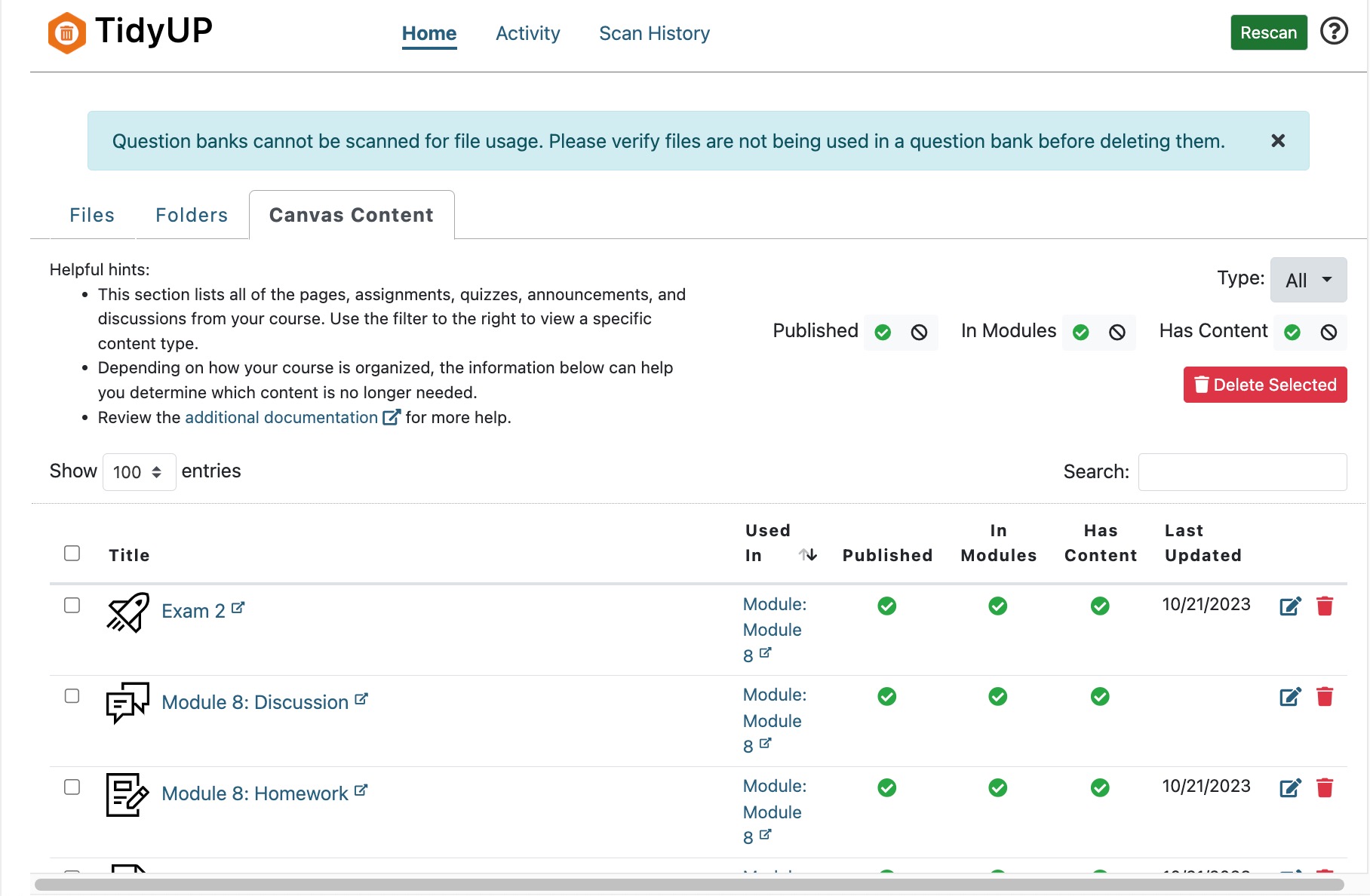
Task: Sort by the Title column header
Action: pyautogui.click(x=129, y=555)
